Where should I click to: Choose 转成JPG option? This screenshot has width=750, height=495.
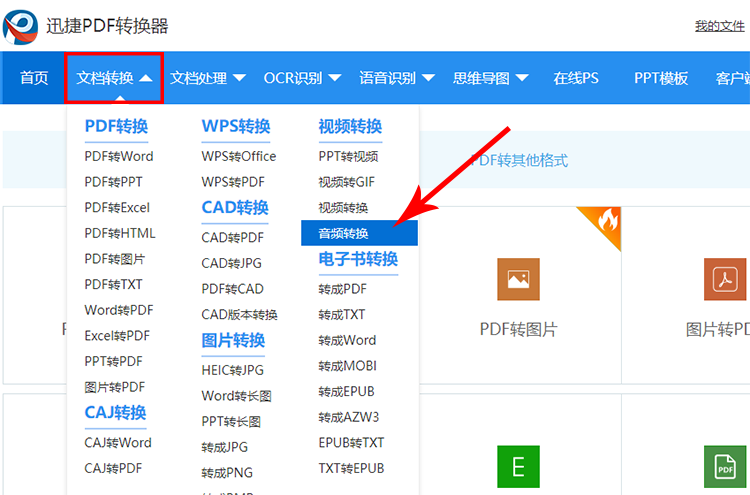click(x=225, y=447)
